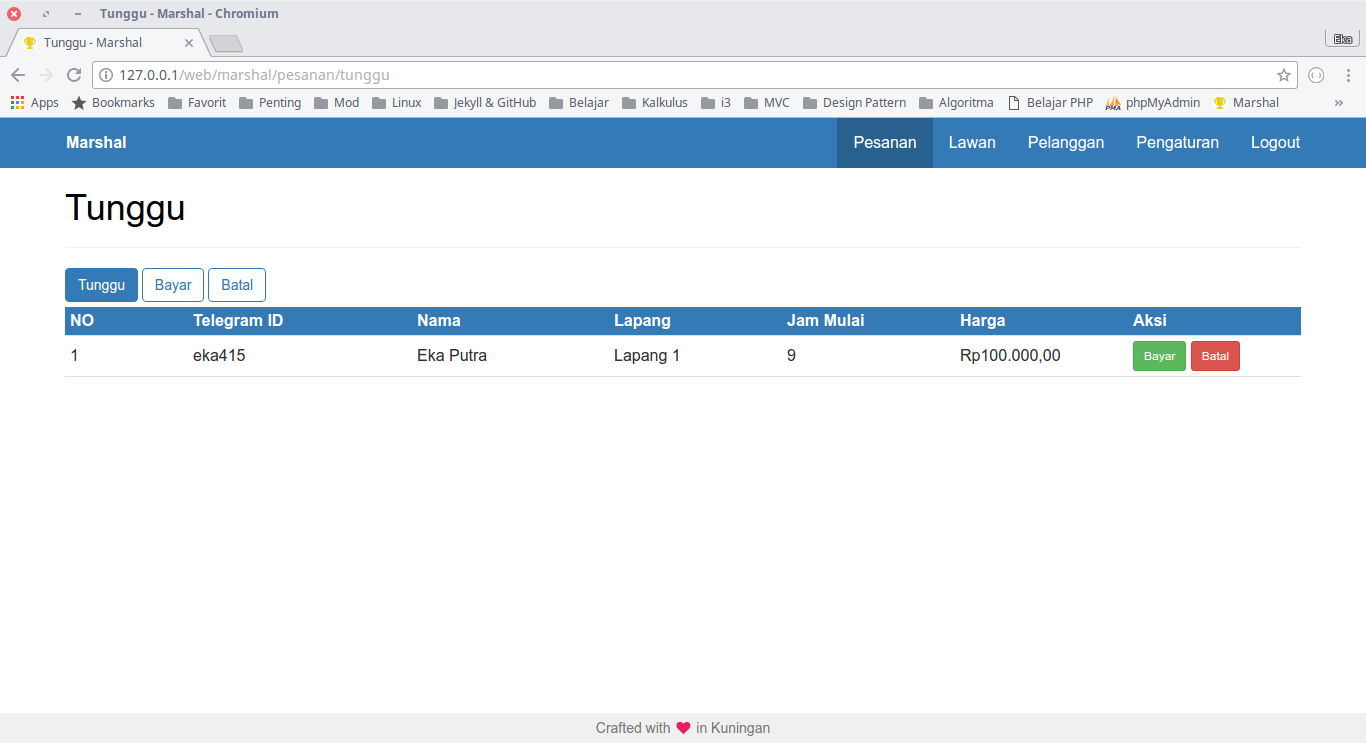The height and width of the screenshot is (743, 1366).
Task: Open the MVC bookmark folder
Action: [x=767, y=103]
